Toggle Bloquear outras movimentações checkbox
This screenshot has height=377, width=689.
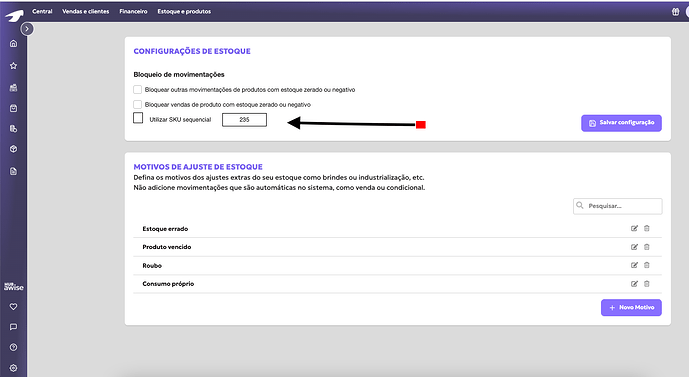click(x=138, y=90)
